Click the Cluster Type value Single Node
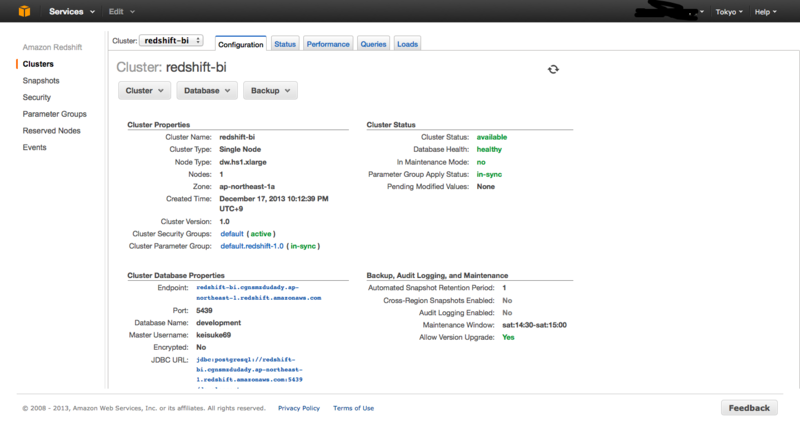 [x=240, y=149]
